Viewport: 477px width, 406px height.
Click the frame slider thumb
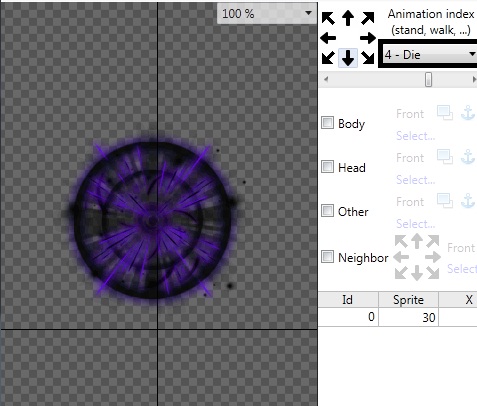coord(429,80)
